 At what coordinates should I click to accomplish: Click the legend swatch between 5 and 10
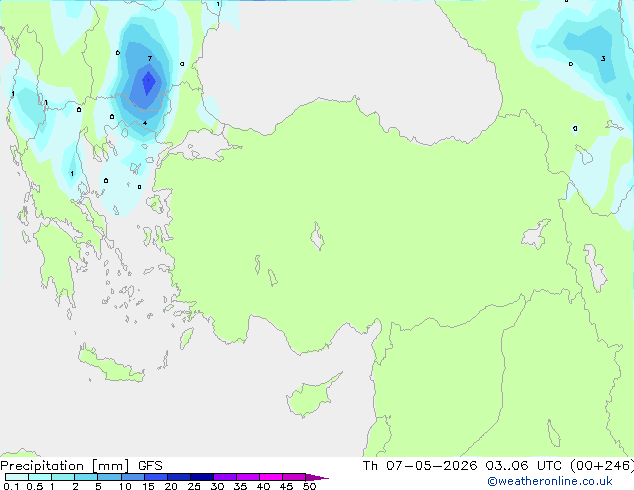tap(109, 477)
